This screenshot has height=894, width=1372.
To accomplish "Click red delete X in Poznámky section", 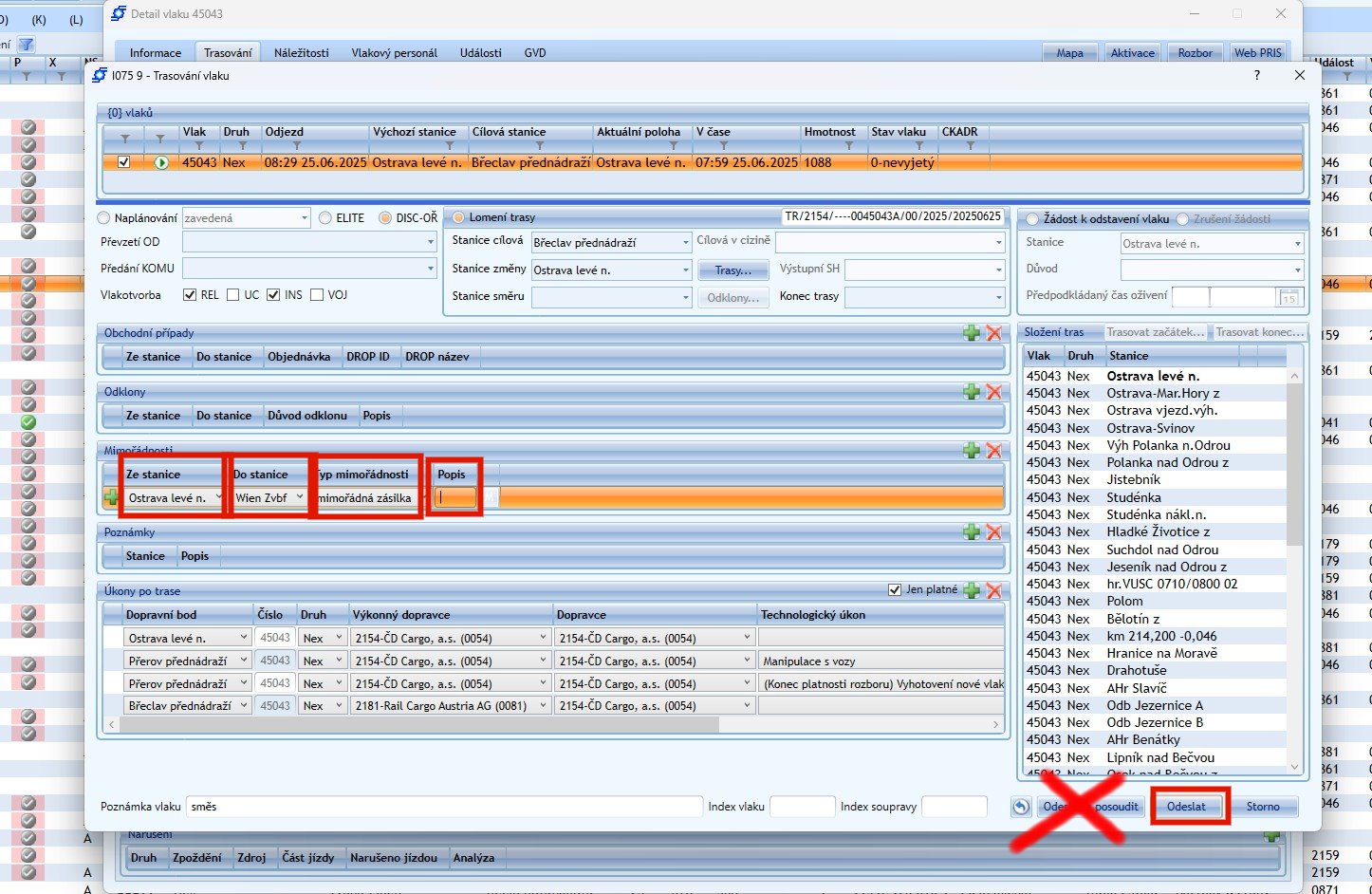I will 993,532.
